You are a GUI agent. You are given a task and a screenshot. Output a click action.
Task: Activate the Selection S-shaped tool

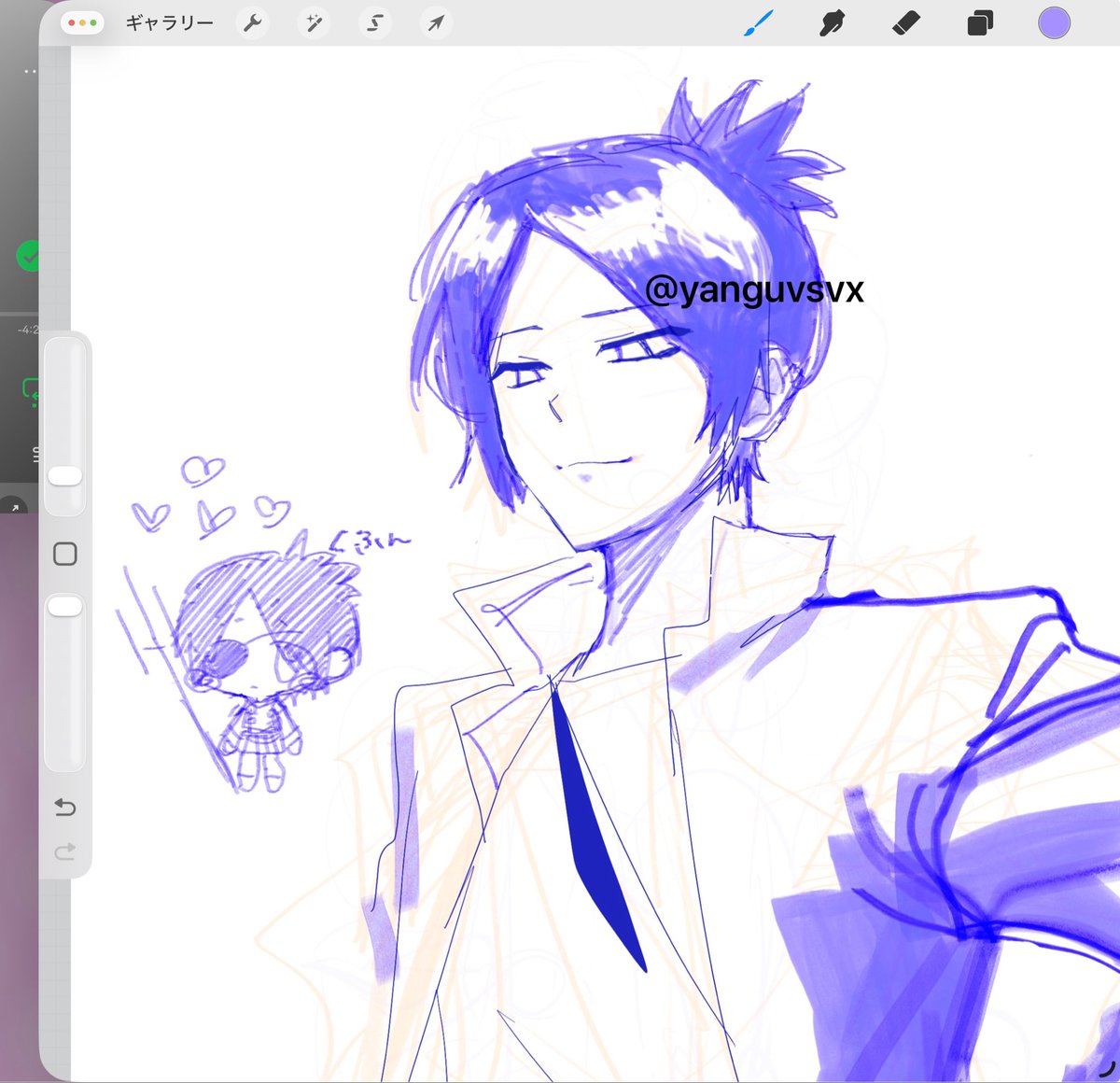(374, 23)
